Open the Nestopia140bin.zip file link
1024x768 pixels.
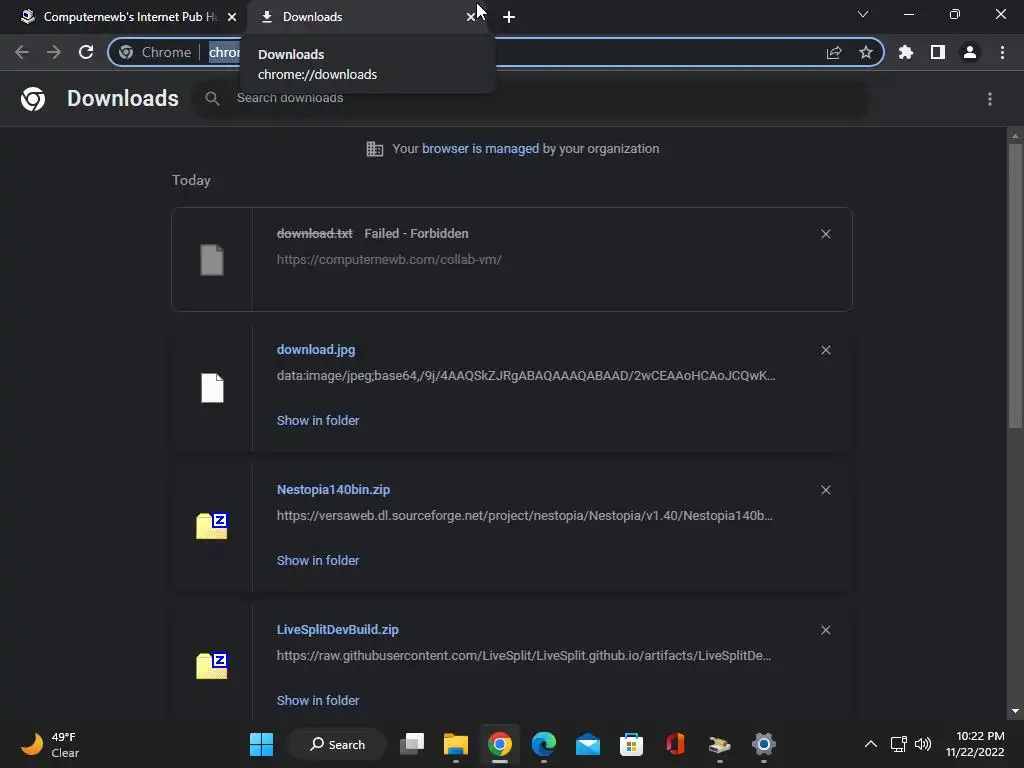click(333, 489)
